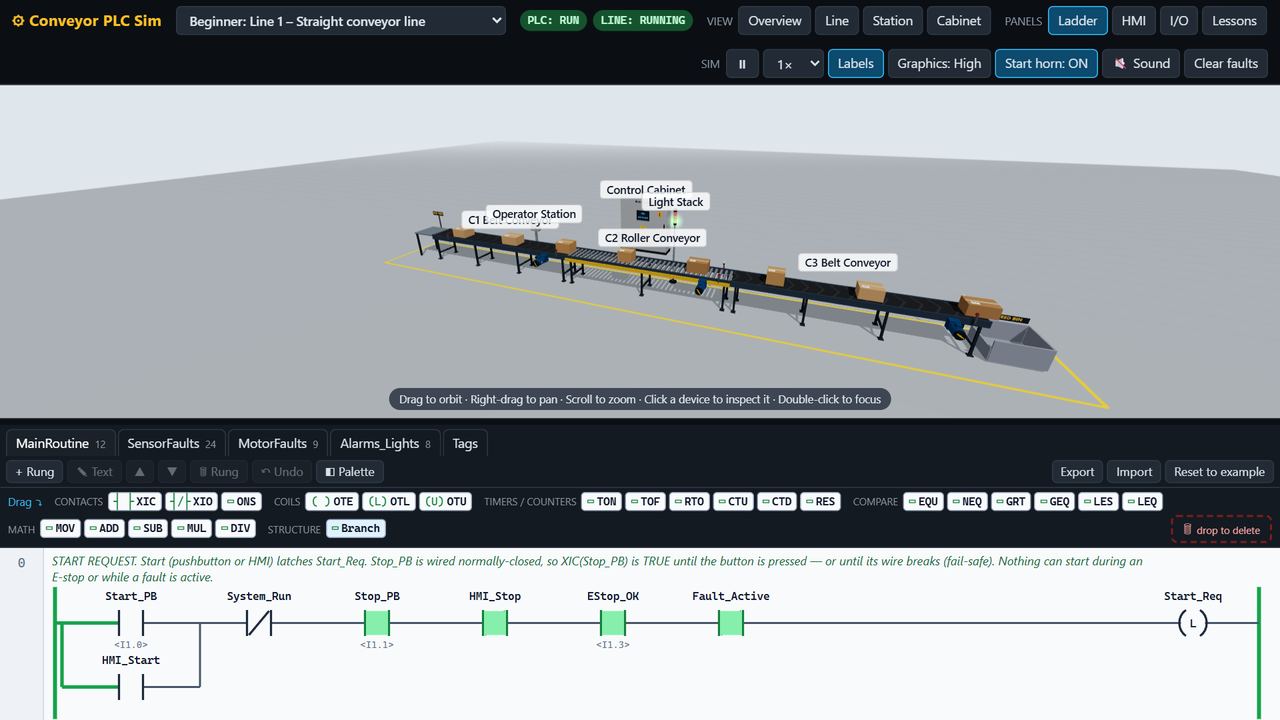Click the Start_PB contact on rung 0

click(131, 623)
